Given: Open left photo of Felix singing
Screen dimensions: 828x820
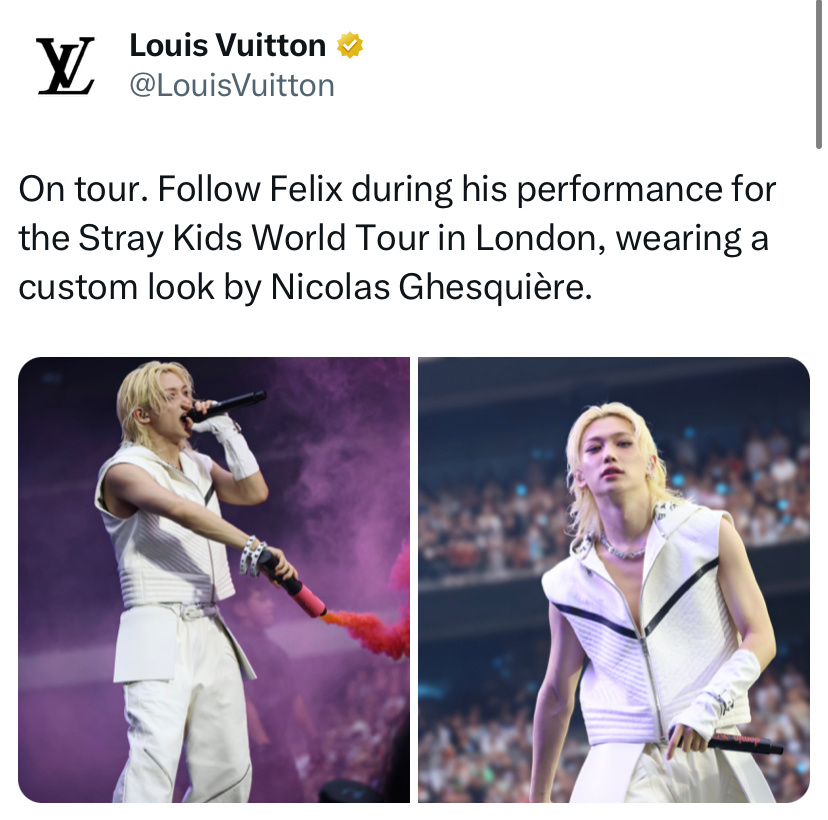Looking at the screenshot, I should coord(214,580).
